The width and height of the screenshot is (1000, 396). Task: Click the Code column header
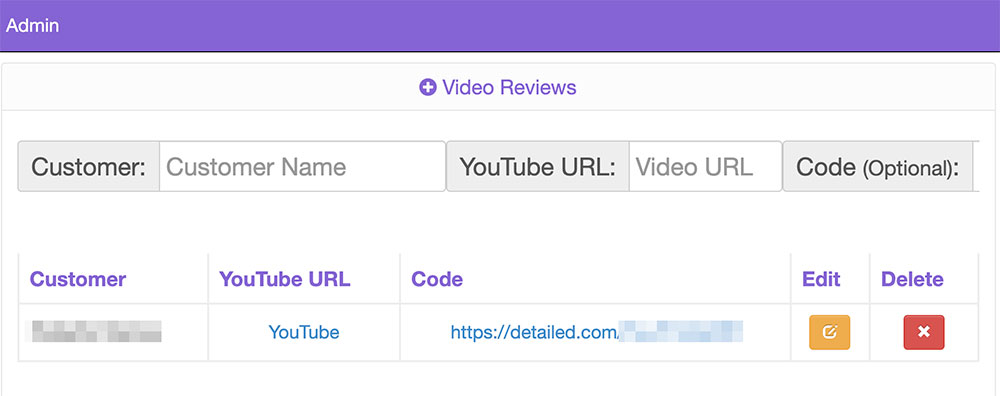tap(437, 279)
